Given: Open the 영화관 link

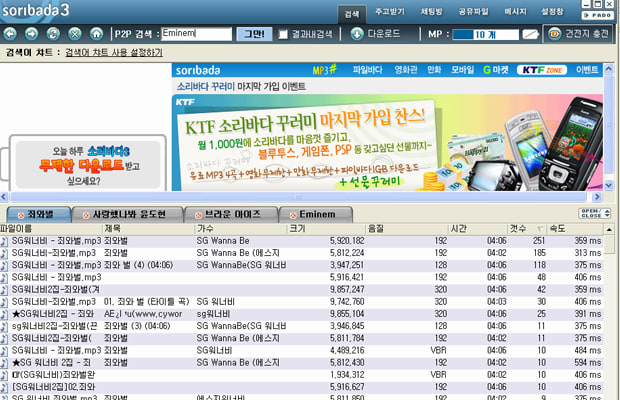Looking at the screenshot, I should (x=406, y=70).
